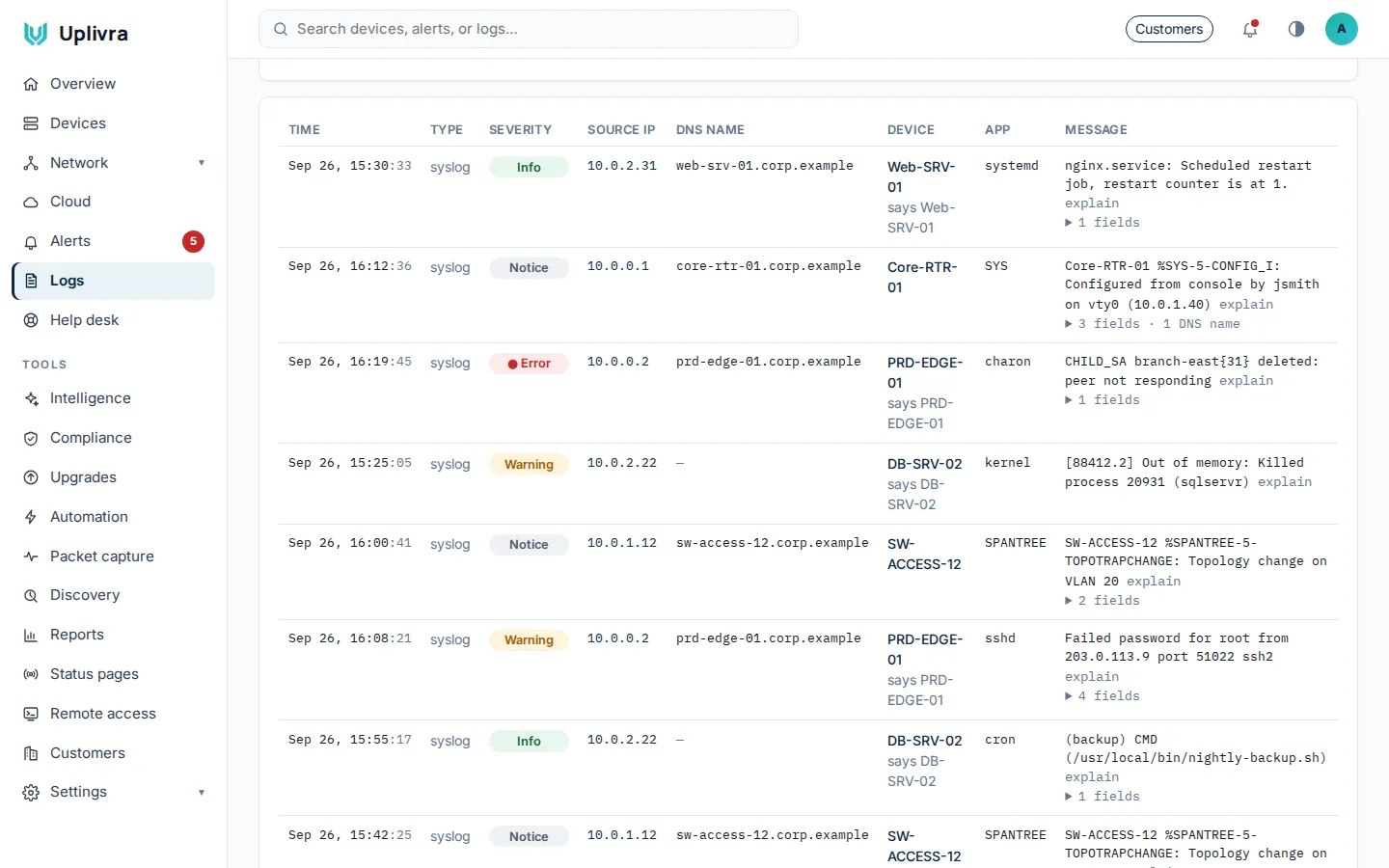Click the Packet capture pulse icon
This screenshot has height=868, width=1389.
click(x=31, y=556)
